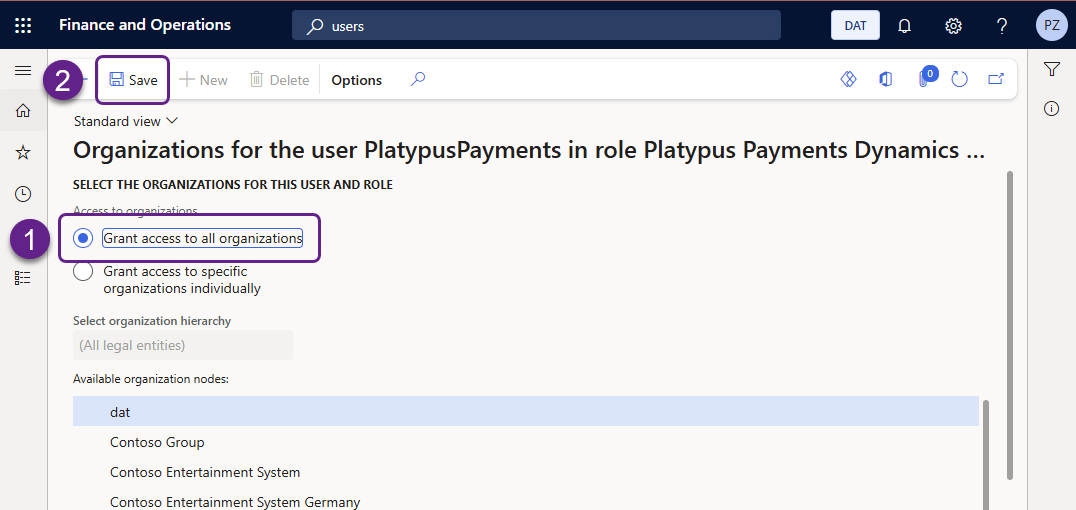Screen dimensions: 1076x510
Task: Open Recent clock icon in sidebar
Action: 22,194
